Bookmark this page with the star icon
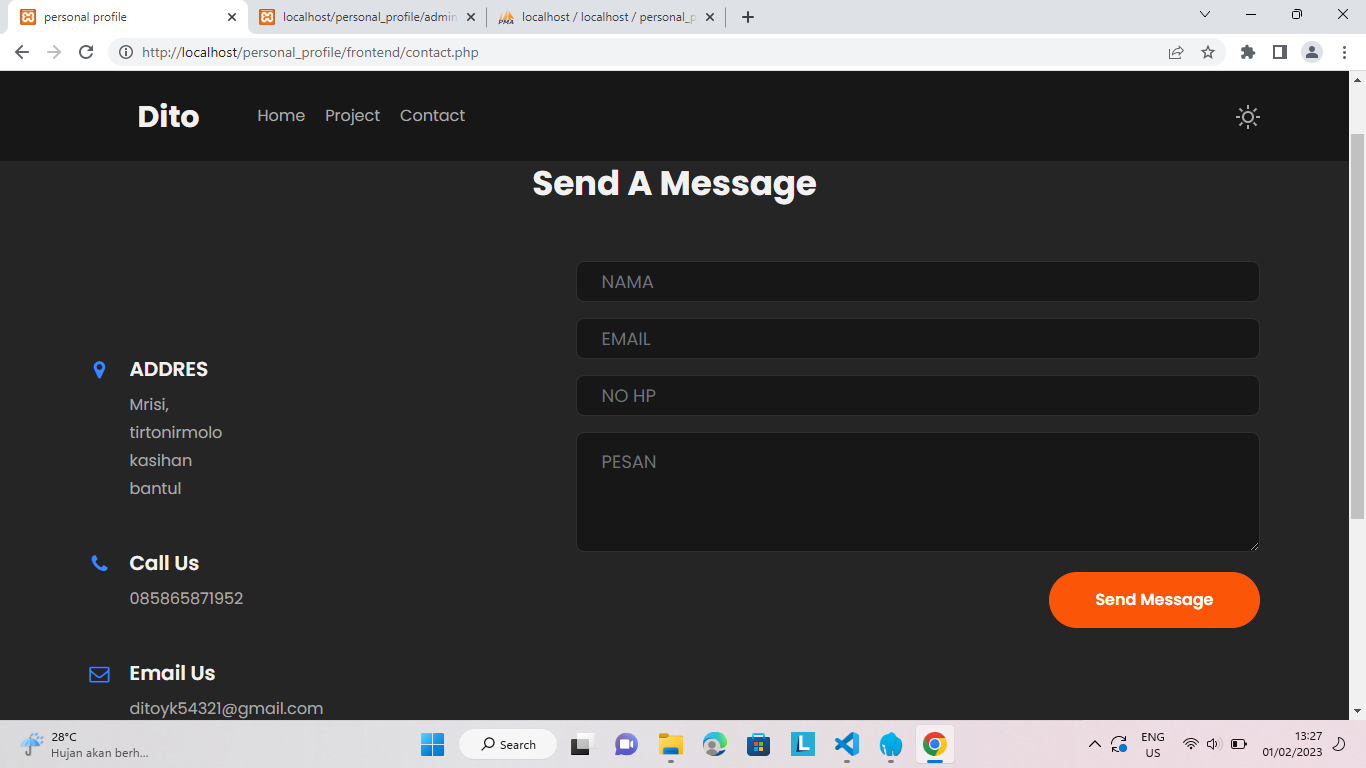 tap(1208, 52)
